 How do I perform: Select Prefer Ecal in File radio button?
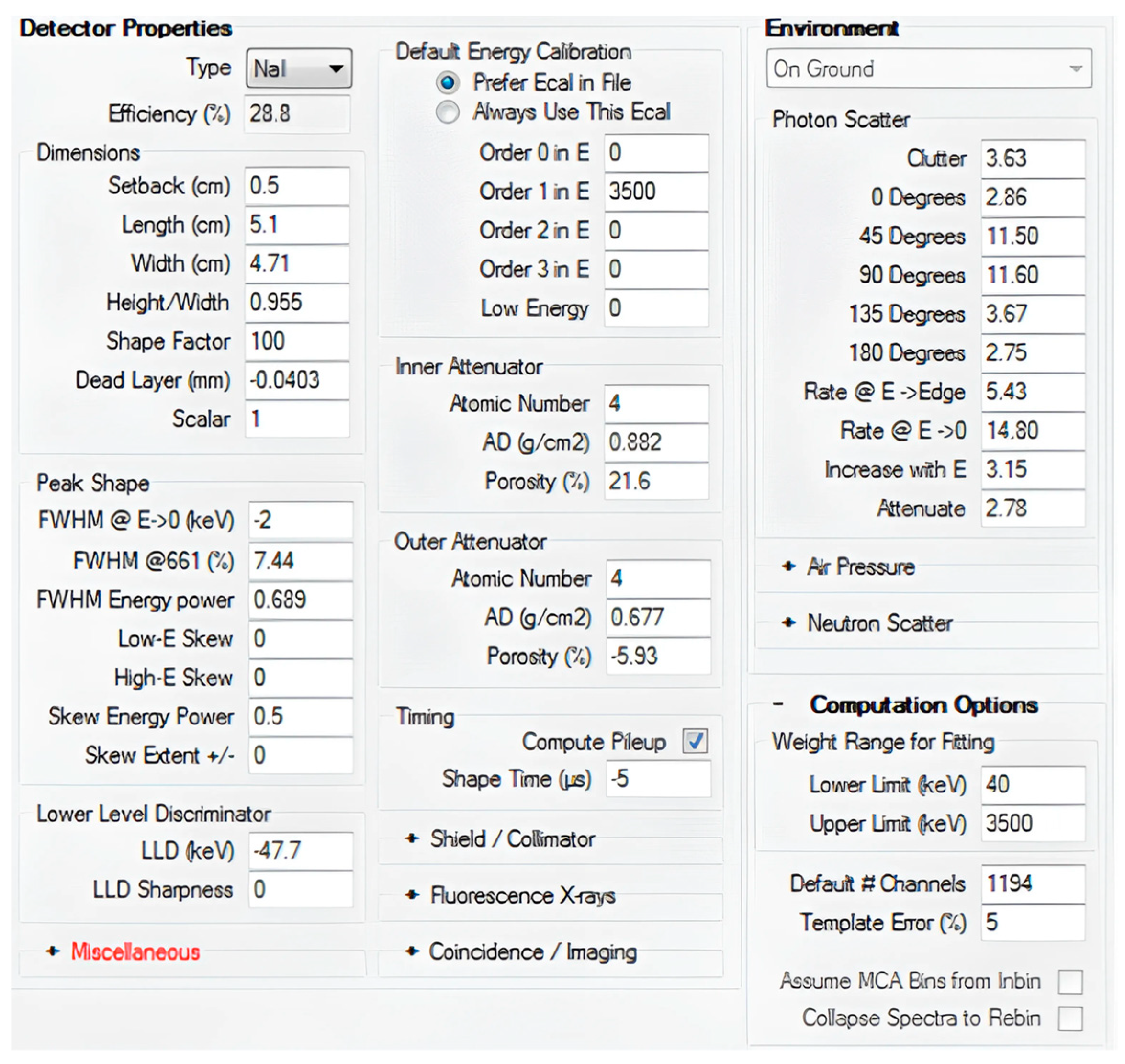tap(448, 83)
